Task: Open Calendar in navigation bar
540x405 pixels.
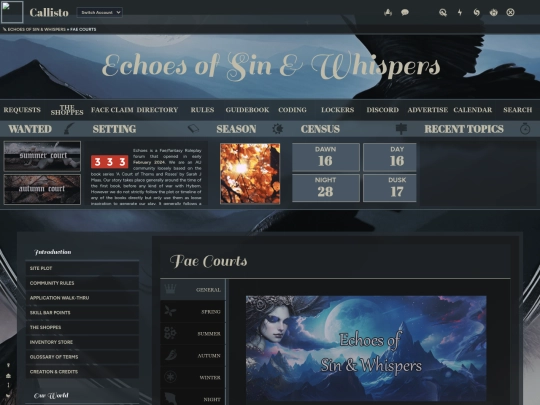Action: (x=472, y=110)
